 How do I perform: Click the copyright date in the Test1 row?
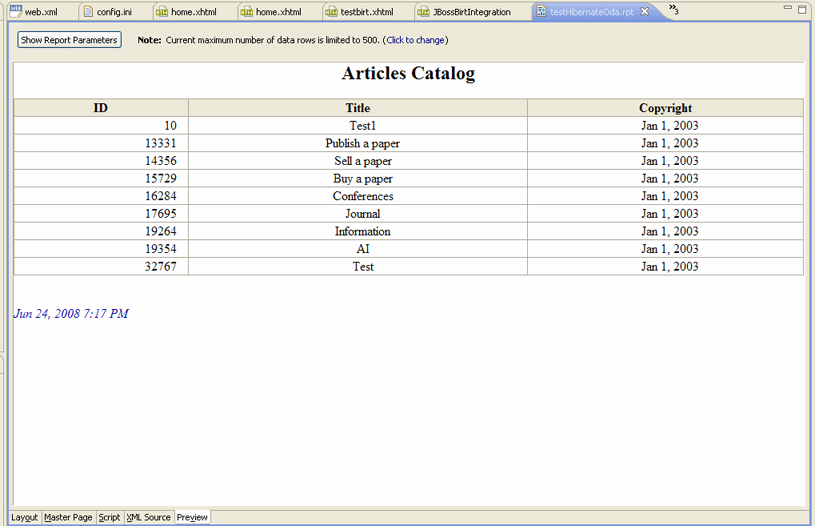point(665,125)
